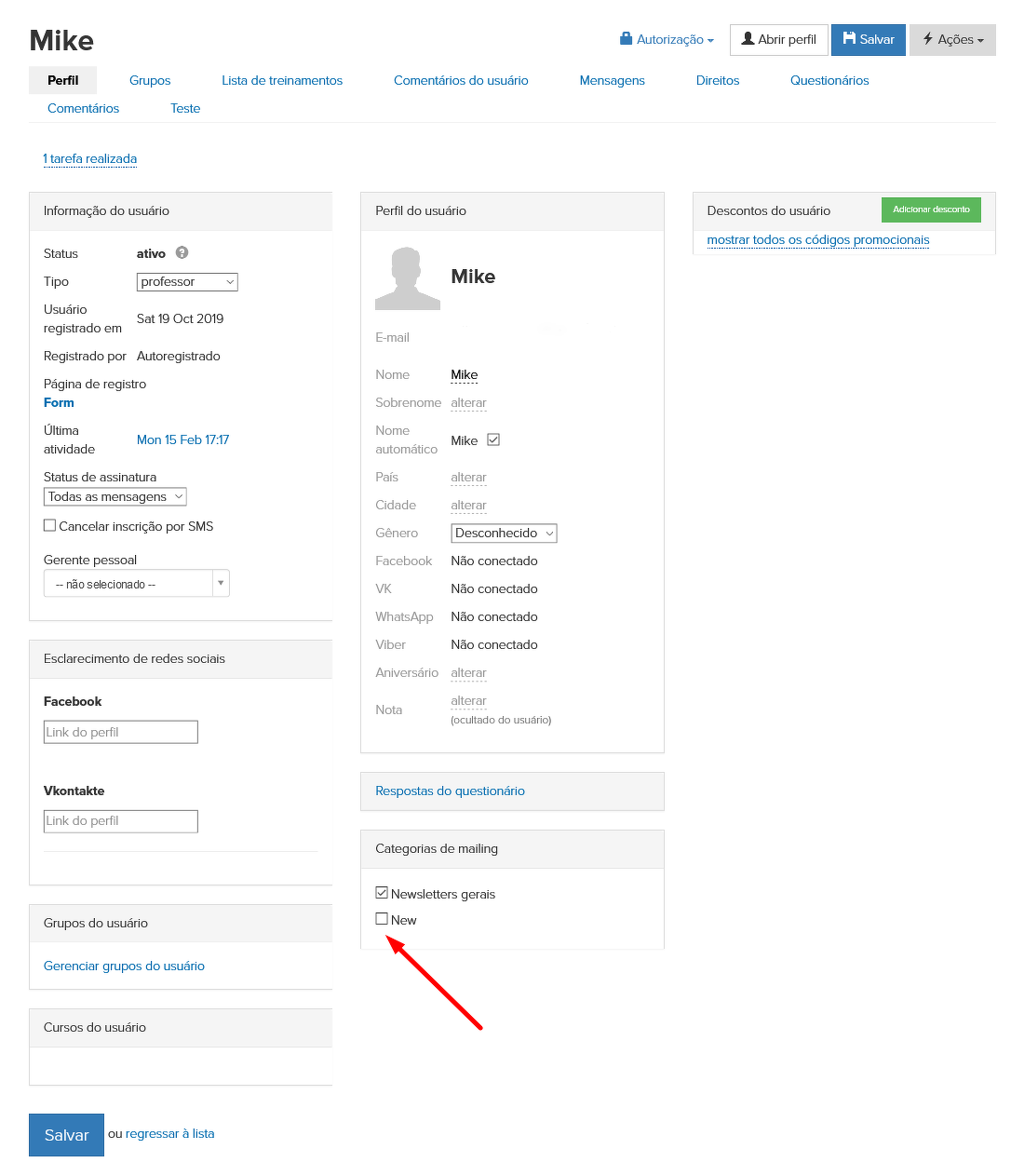Expand the Ações lightning menu
The height and width of the screenshot is (1176, 1011).
952,40
